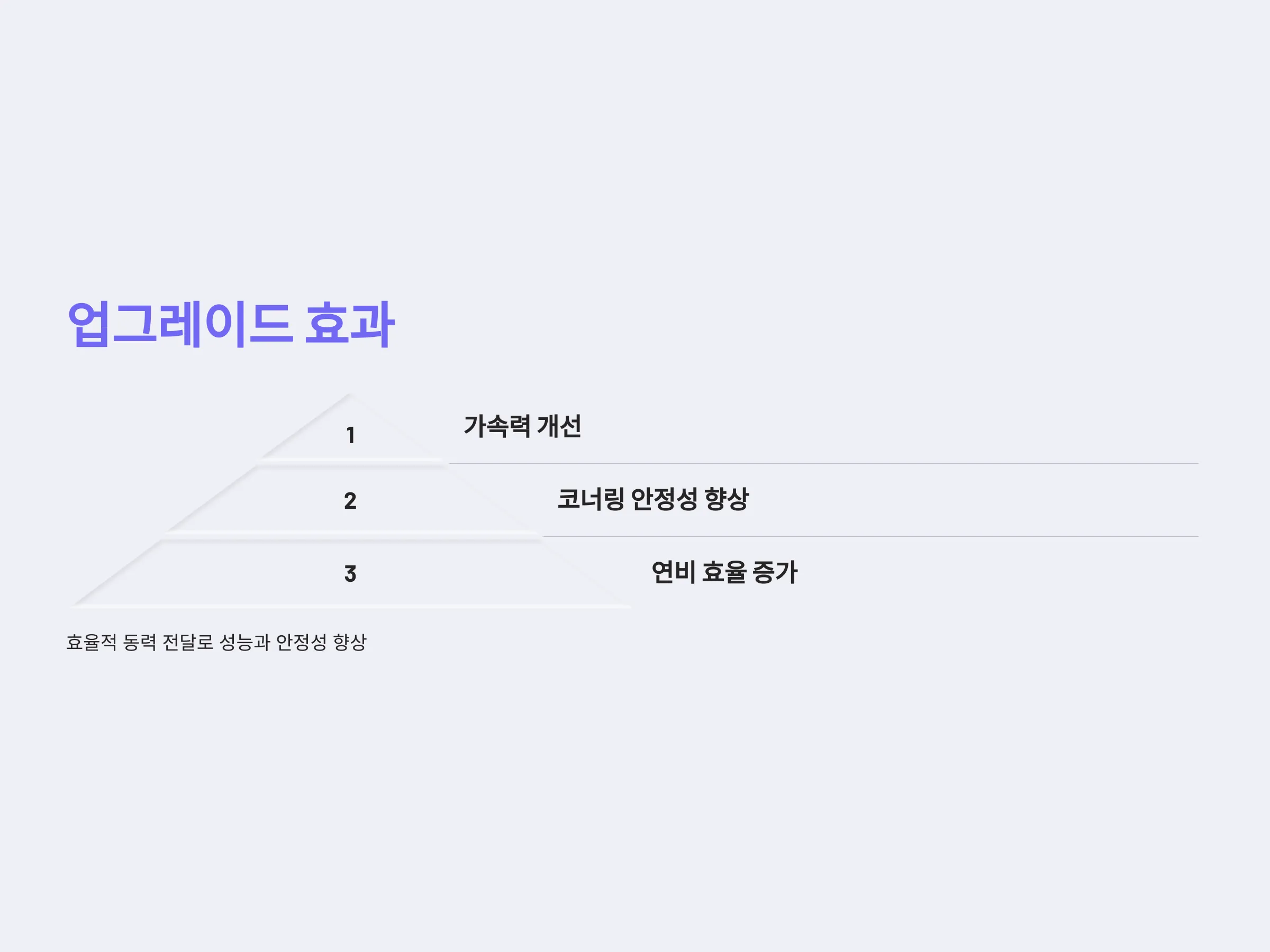Click the apex tip of the pyramid
The image size is (1270, 952).
350,395
